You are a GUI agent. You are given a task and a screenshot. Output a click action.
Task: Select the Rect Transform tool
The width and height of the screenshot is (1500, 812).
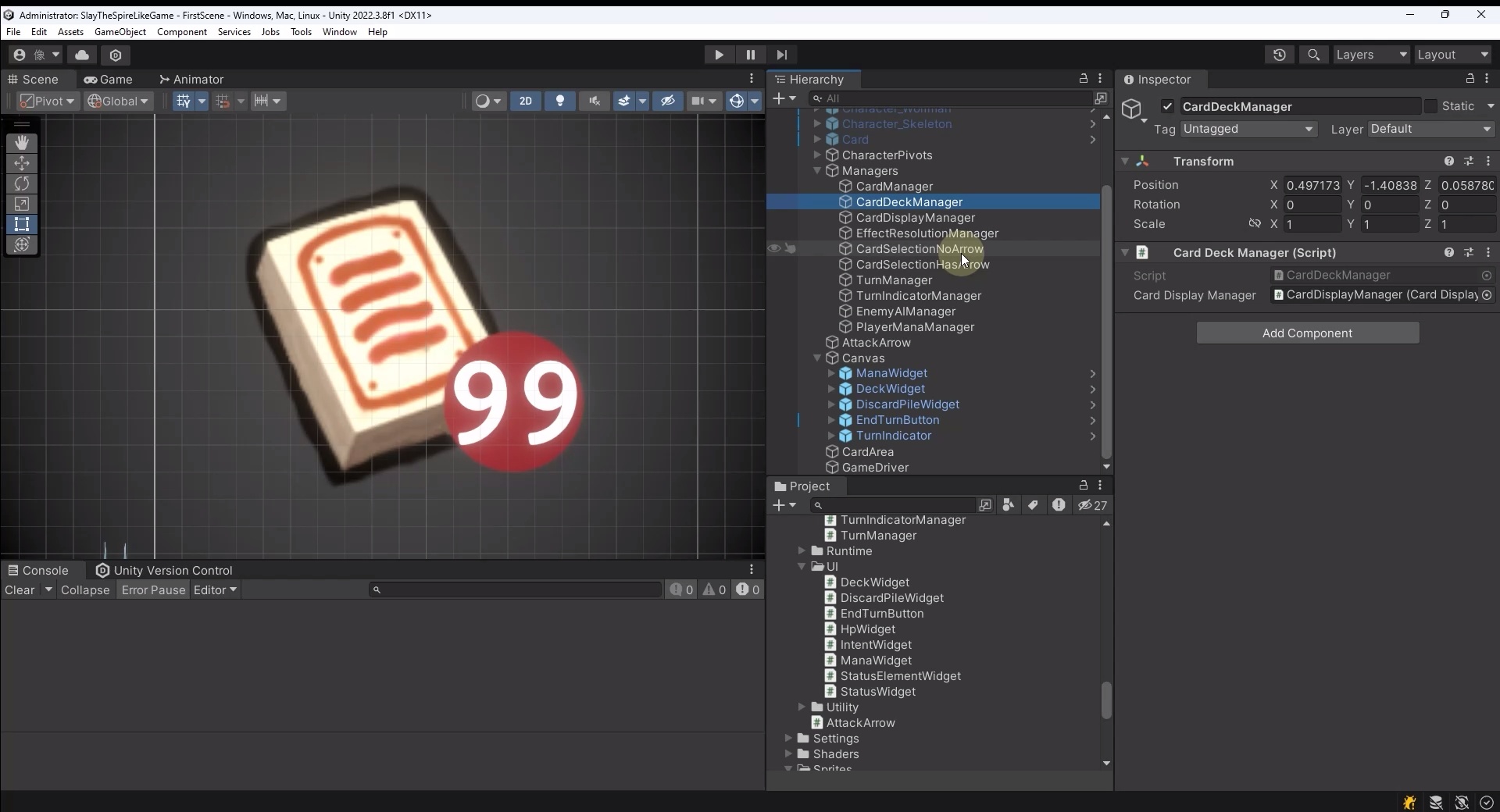click(x=22, y=224)
